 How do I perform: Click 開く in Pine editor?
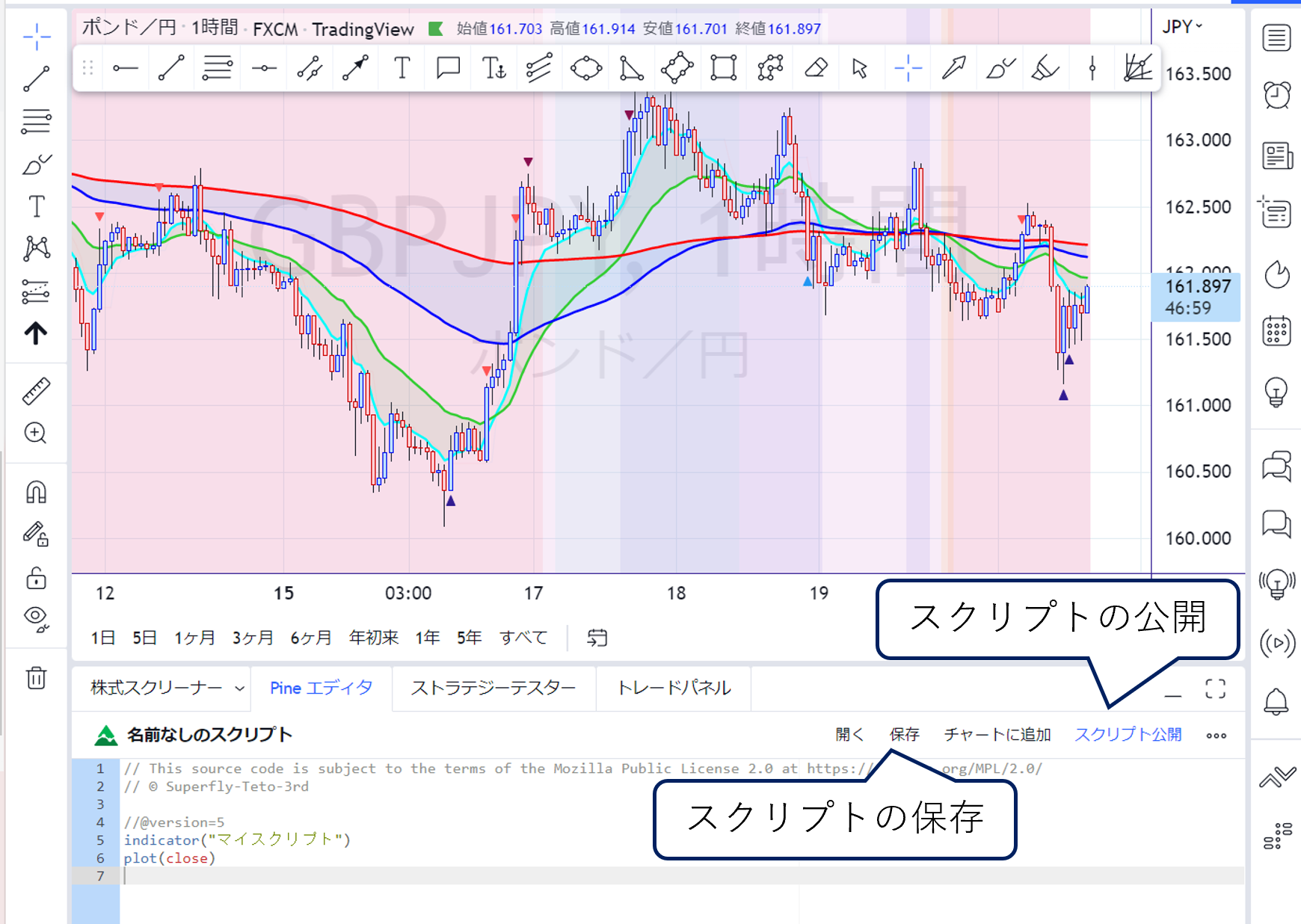849,735
